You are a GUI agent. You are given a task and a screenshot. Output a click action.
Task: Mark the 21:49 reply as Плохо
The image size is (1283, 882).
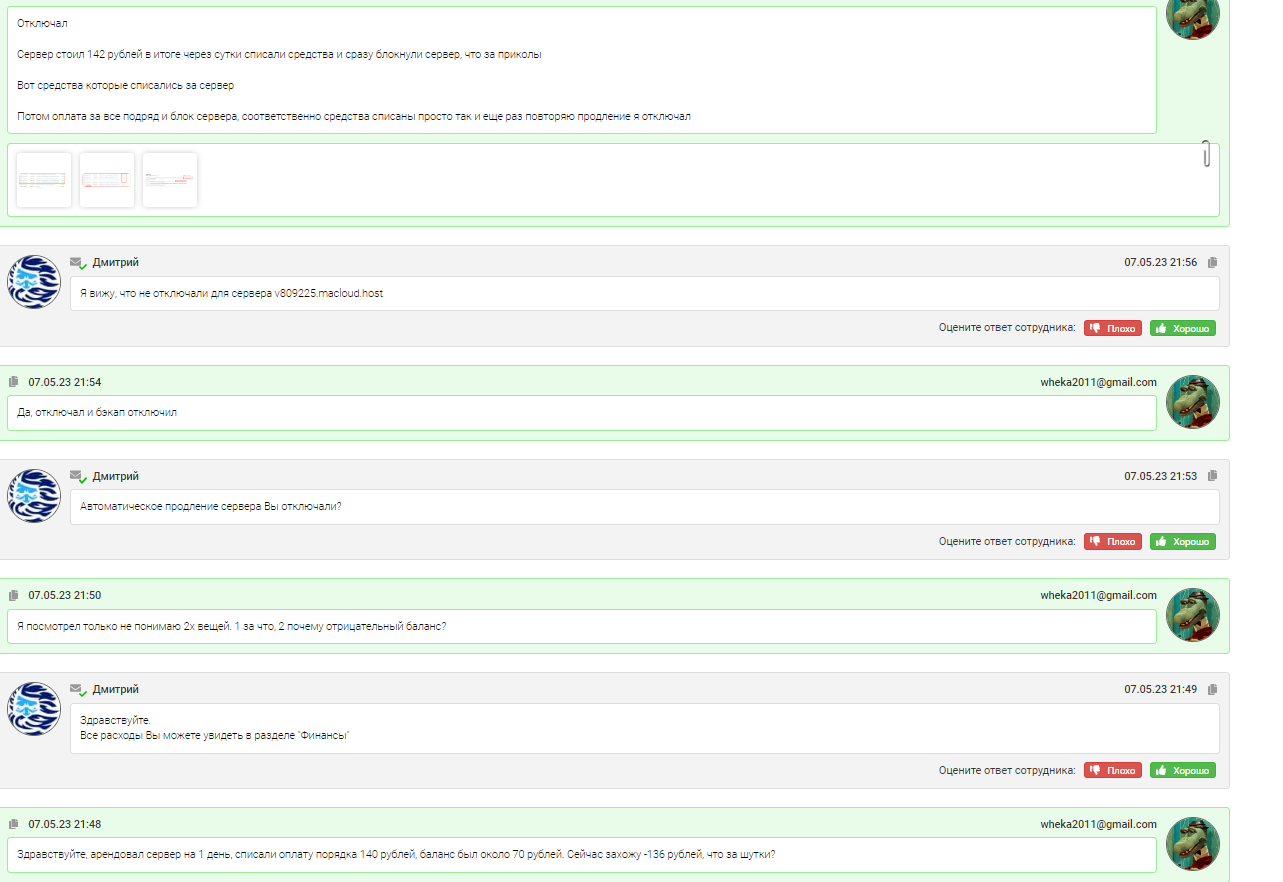point(1112,771)
